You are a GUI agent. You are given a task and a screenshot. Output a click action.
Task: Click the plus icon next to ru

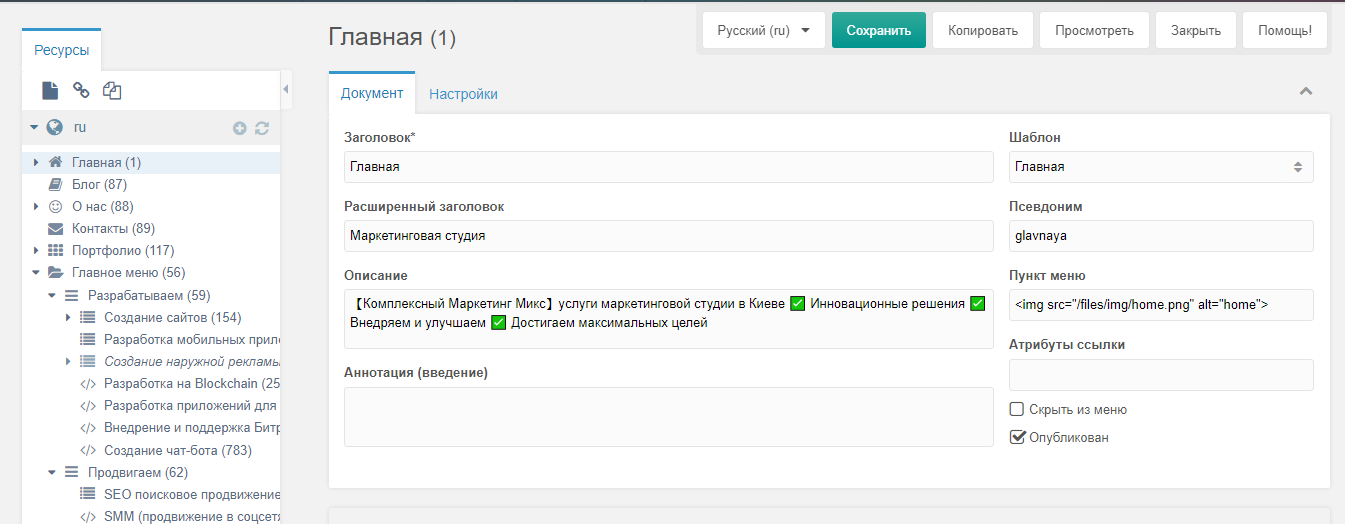240,128
